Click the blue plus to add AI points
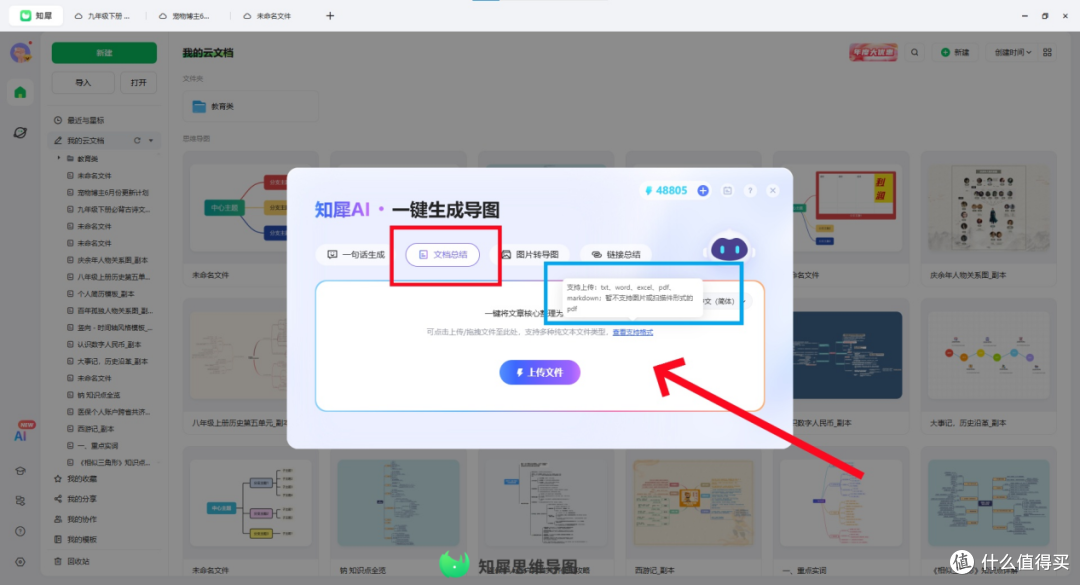The image size is (1080, 585). 703,190
